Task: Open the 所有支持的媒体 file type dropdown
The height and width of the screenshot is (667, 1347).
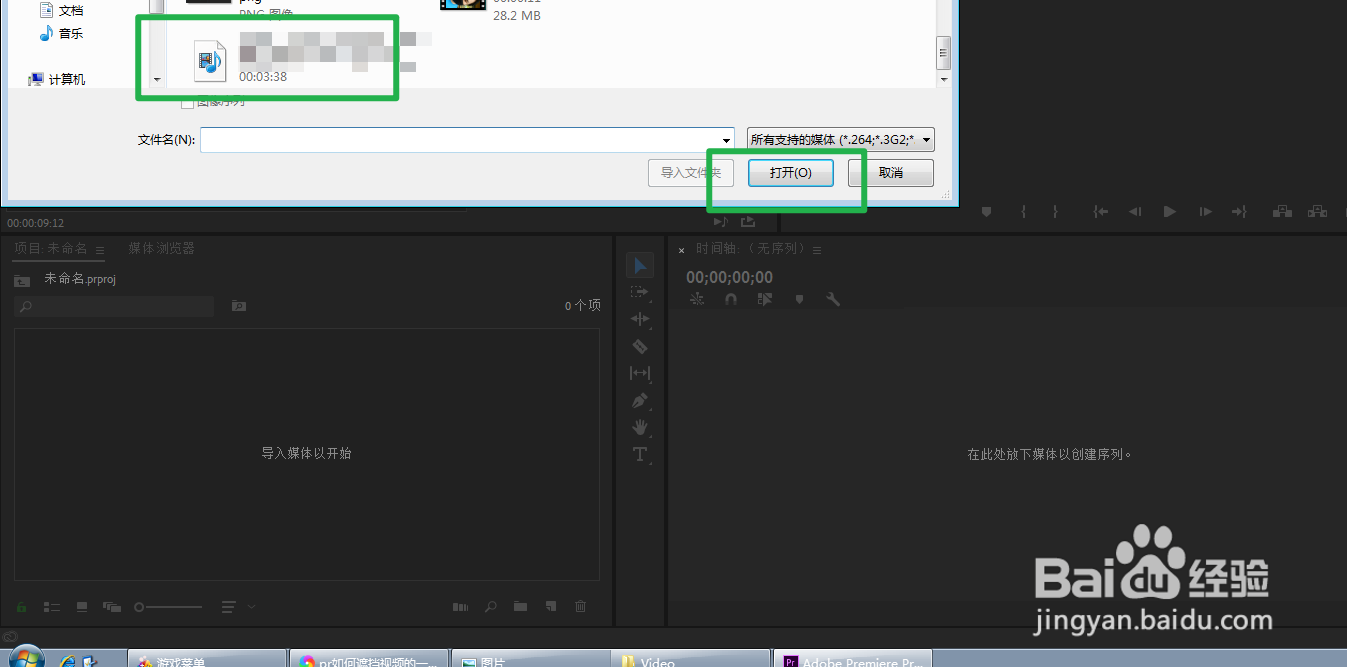Action: click(x=841, y=140)
